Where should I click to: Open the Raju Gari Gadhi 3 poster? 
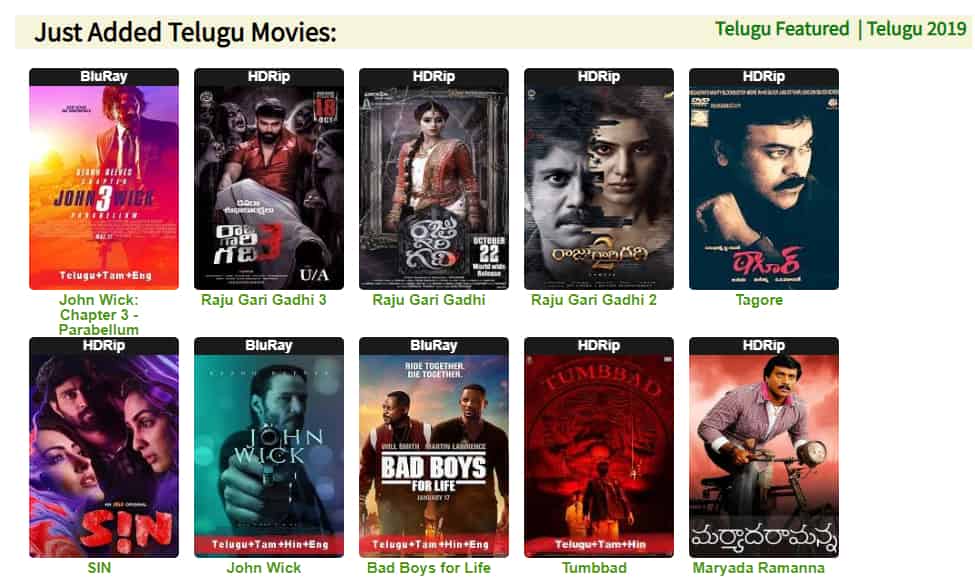click(269, 179)
